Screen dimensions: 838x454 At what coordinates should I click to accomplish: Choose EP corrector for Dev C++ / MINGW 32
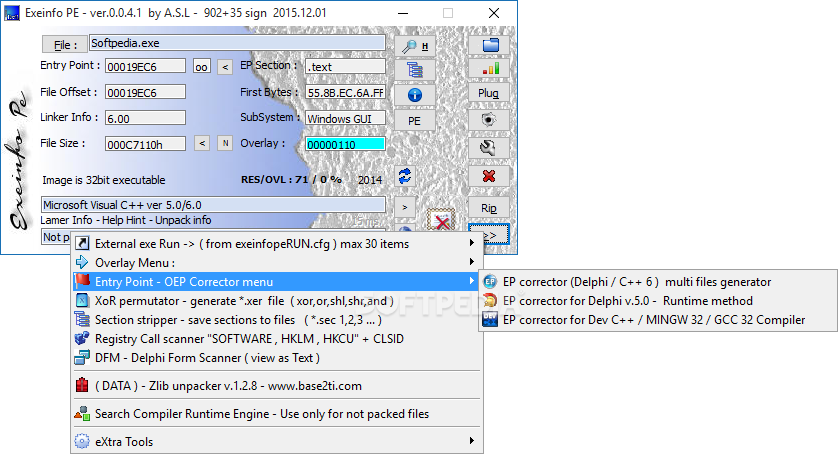[x=658, y=320]
